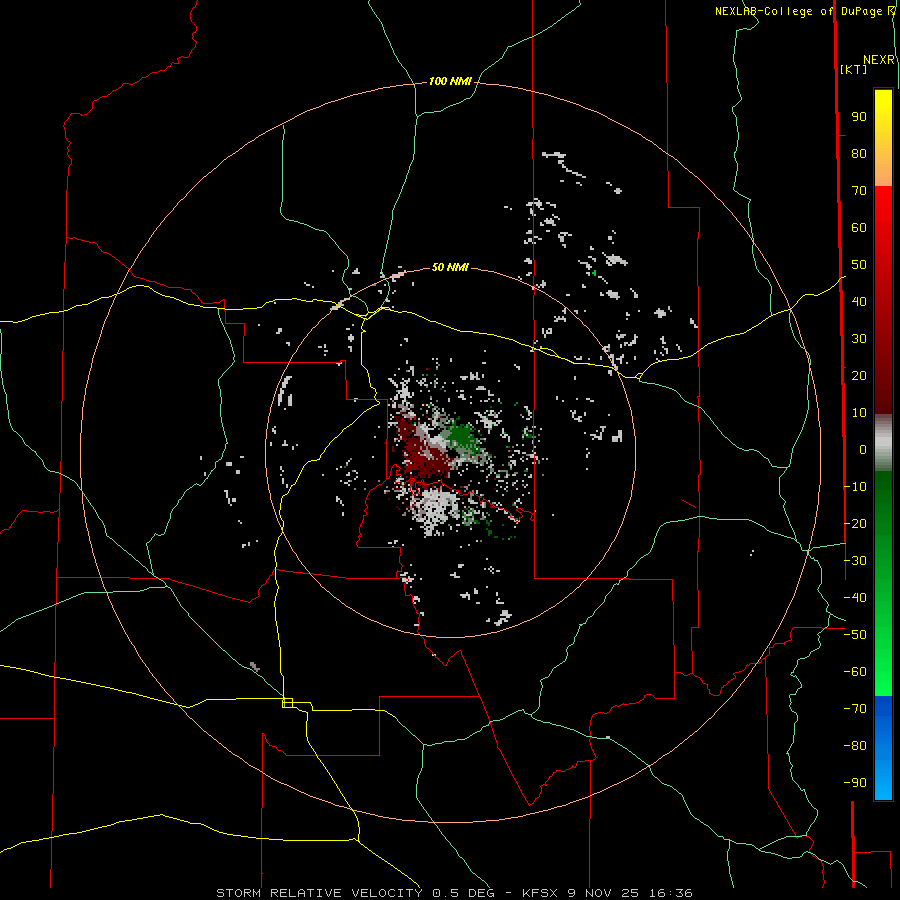Click the 70 value on velocity scale
This screenshot has width=900, height=900.
859,191
